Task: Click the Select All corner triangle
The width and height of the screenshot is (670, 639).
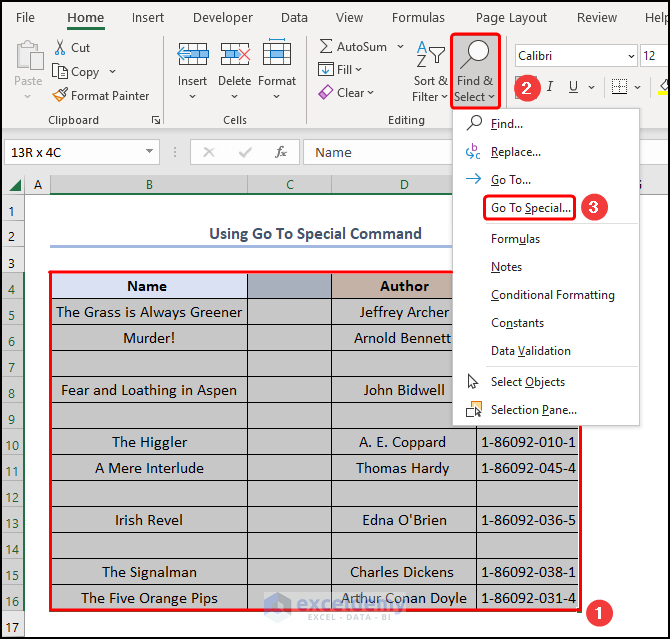Action: (15, 185)
